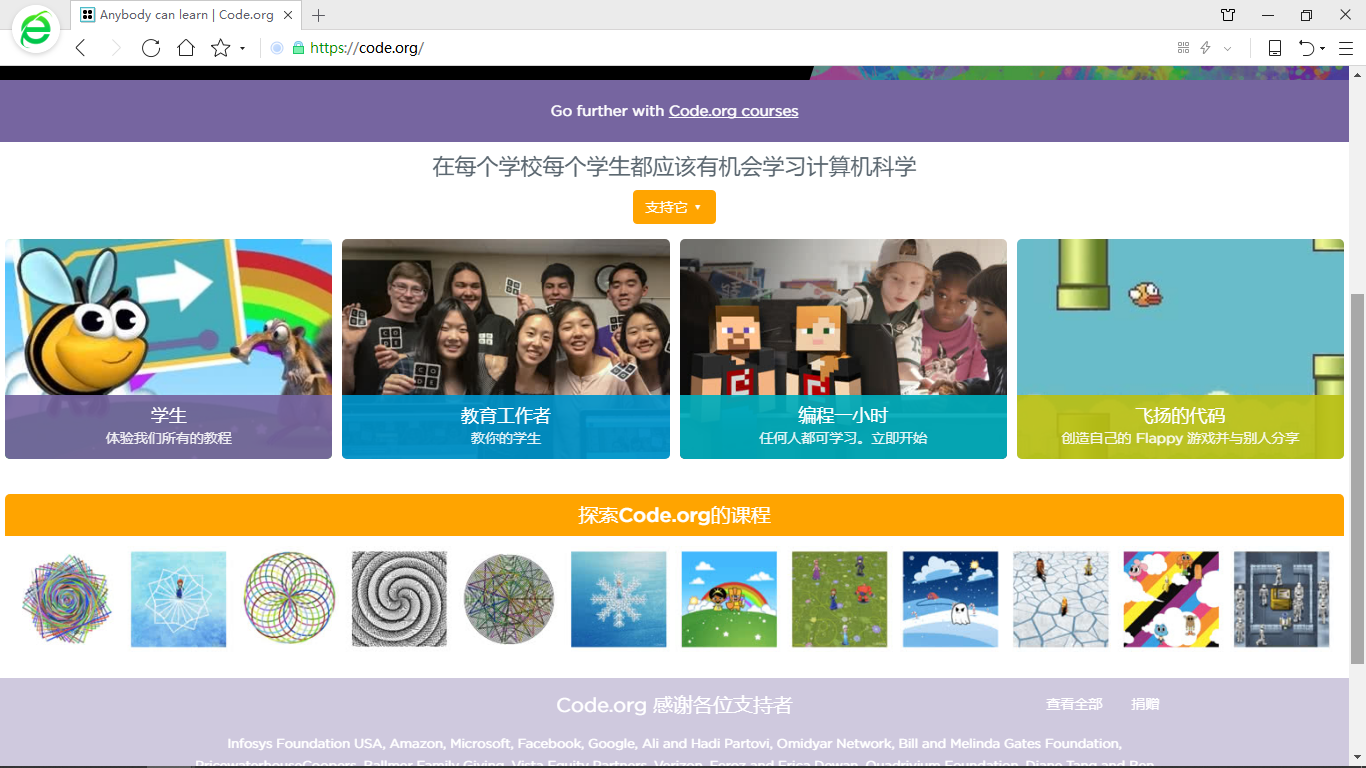Open the cracked ice characters thumbnail
This screenshot has height=768, width=1366.
coord(1060,599)
